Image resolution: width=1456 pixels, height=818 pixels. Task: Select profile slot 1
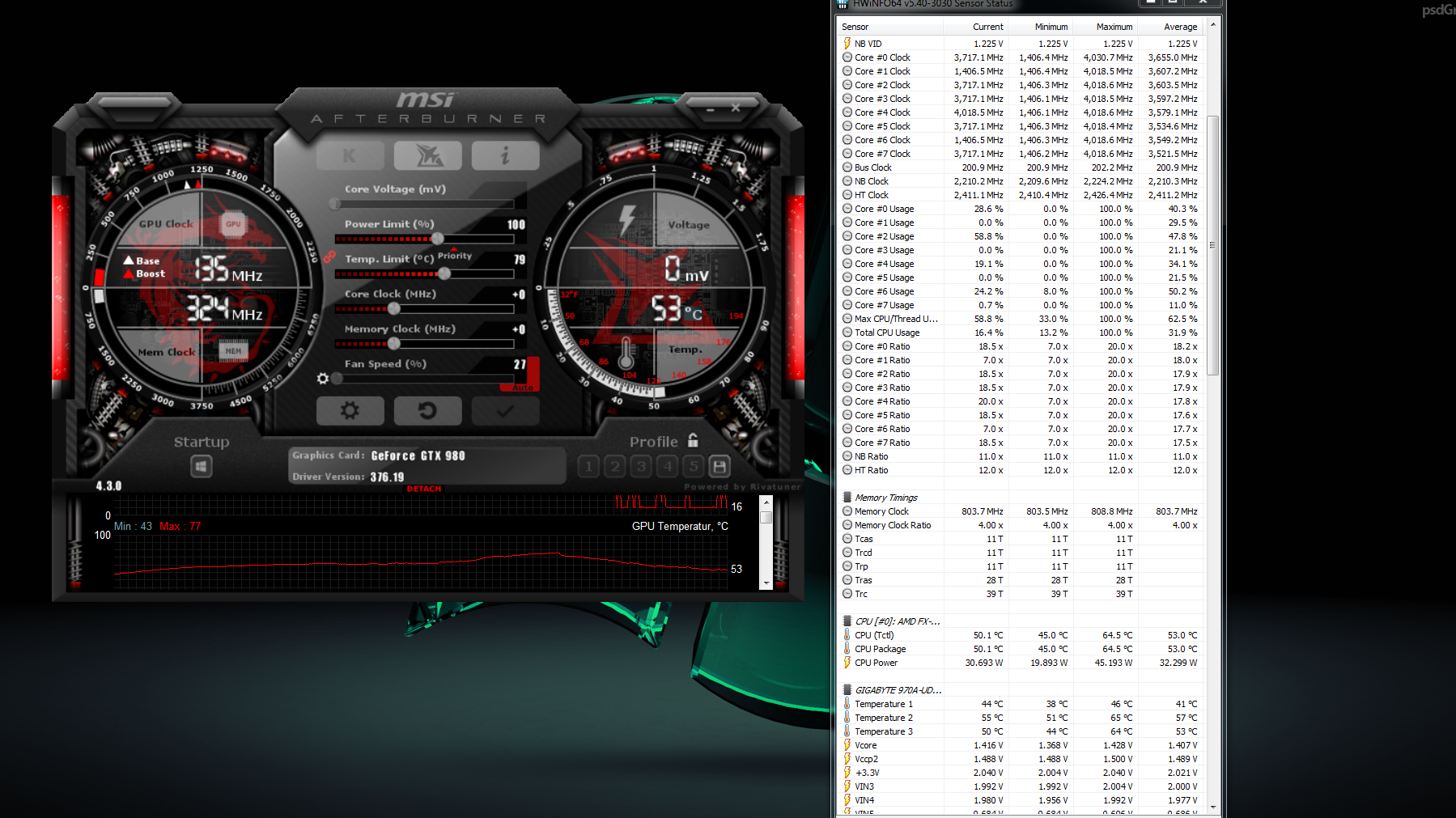[x=589, y=466]
